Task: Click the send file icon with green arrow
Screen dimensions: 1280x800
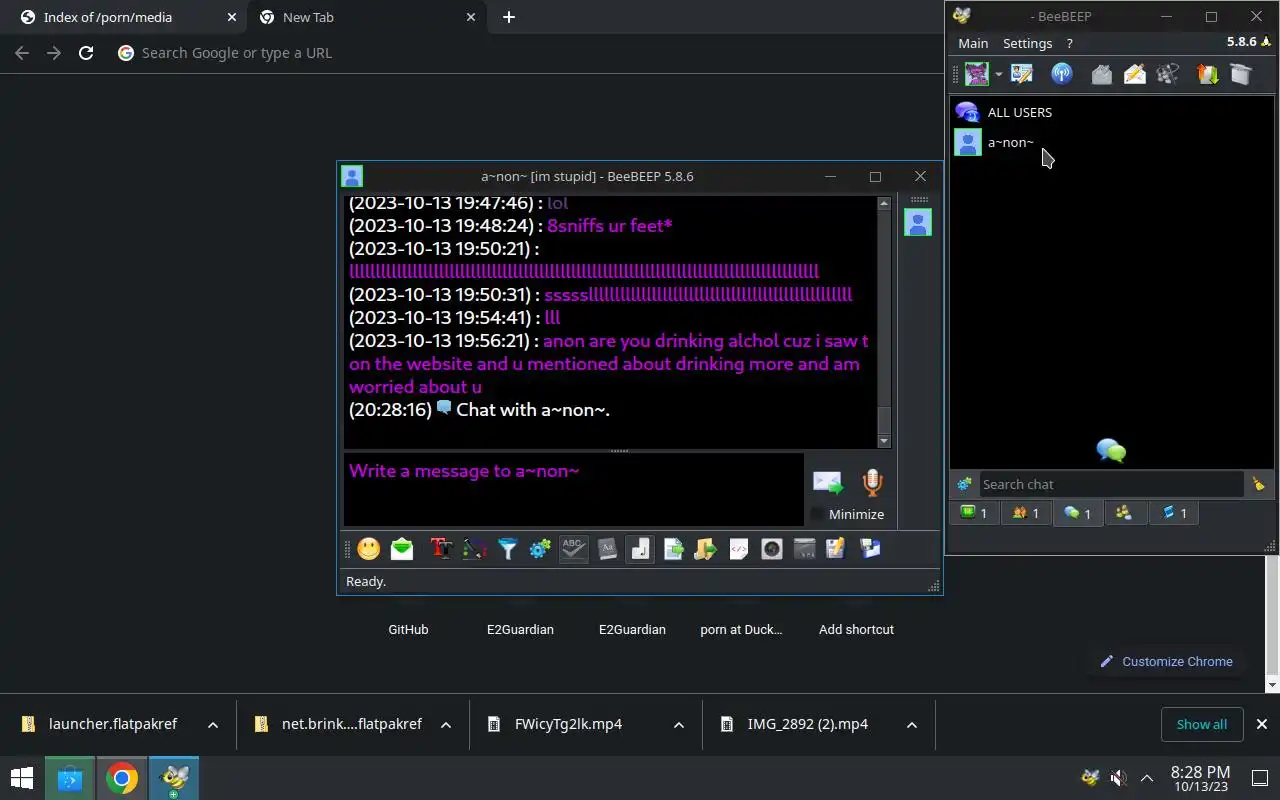Action: click(x=673, y=549)
